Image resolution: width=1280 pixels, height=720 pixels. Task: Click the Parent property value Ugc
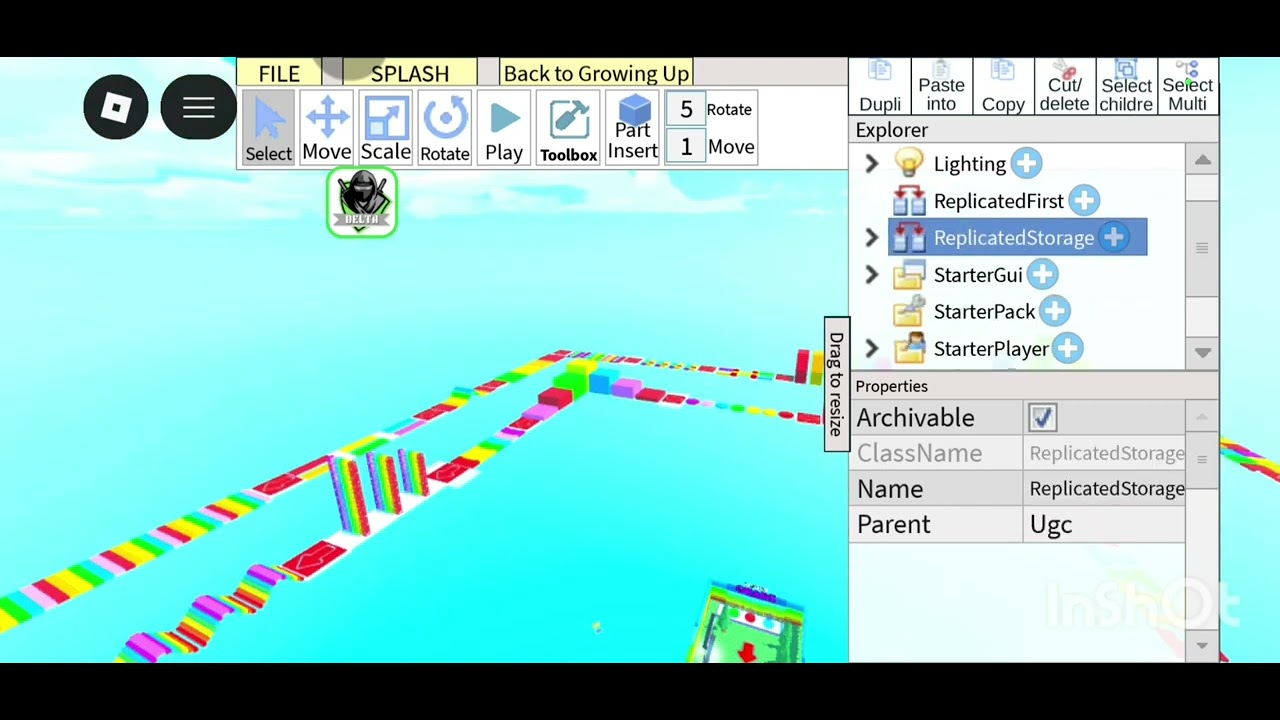coord(1106,525)
